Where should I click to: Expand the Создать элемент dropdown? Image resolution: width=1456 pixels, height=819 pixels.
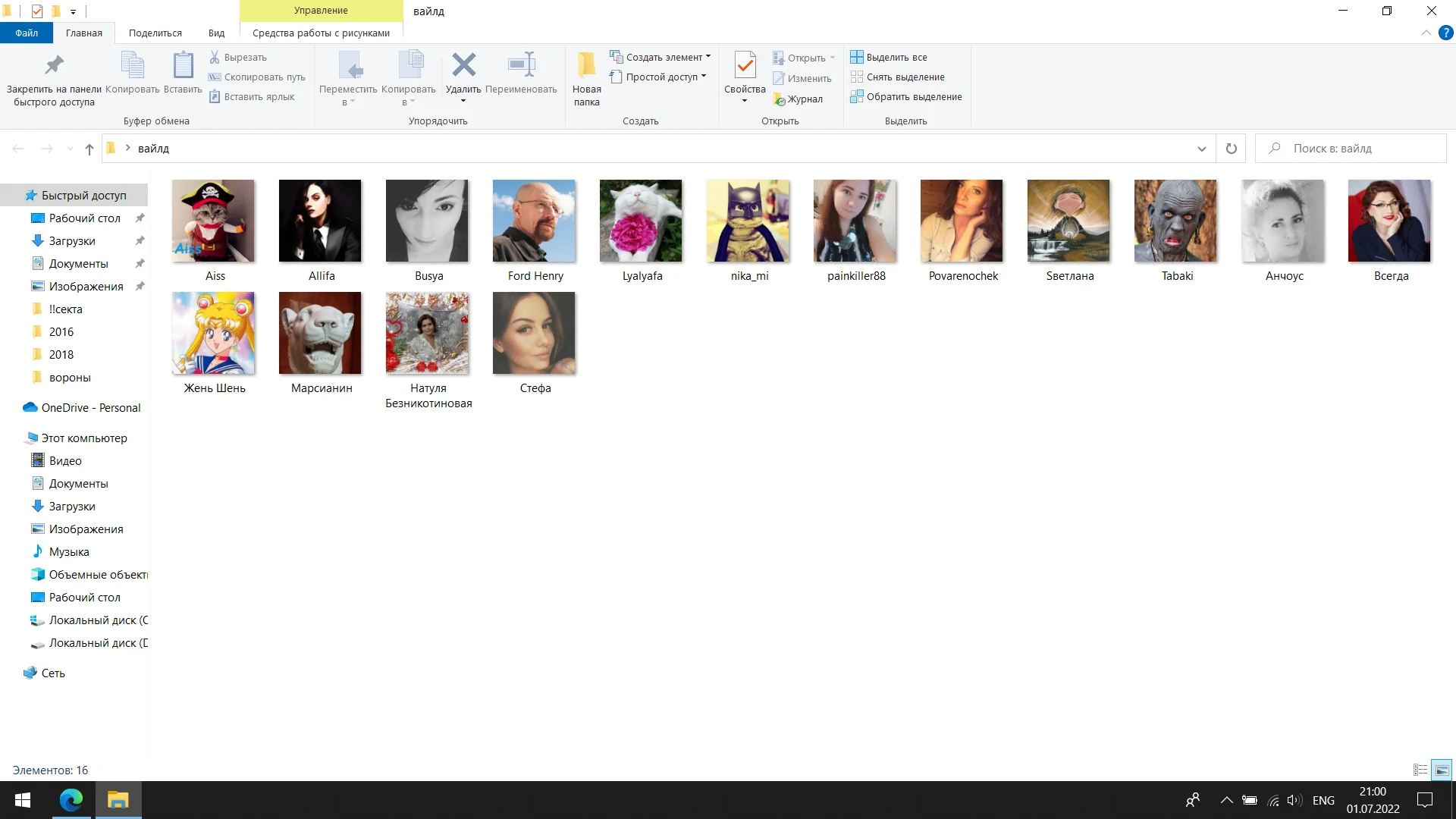pos(708,56)
